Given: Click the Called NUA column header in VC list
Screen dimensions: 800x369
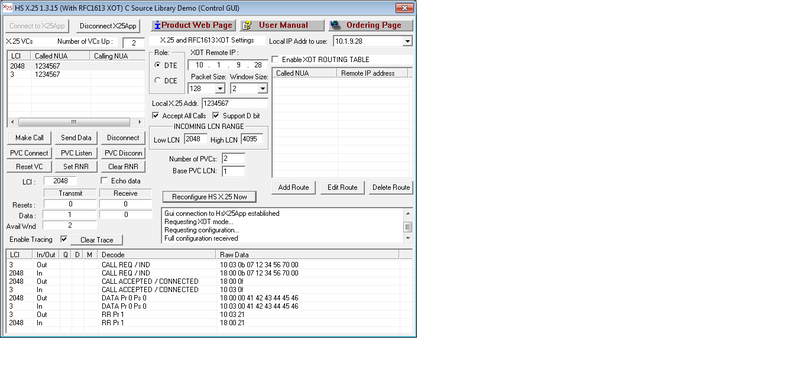Looking at the screenshot, I should click(61, 56).
